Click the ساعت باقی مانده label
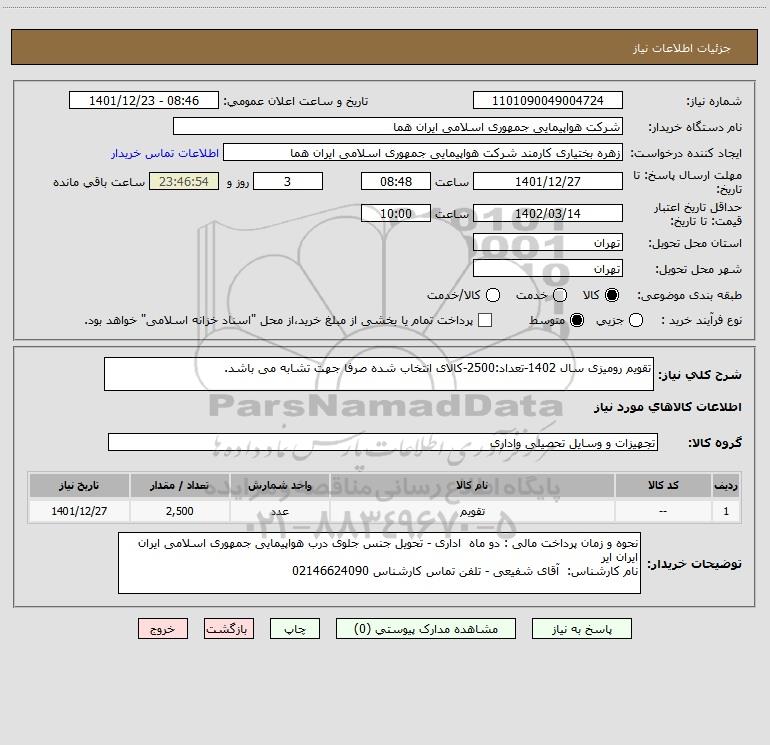 click(x=99, y=182)
